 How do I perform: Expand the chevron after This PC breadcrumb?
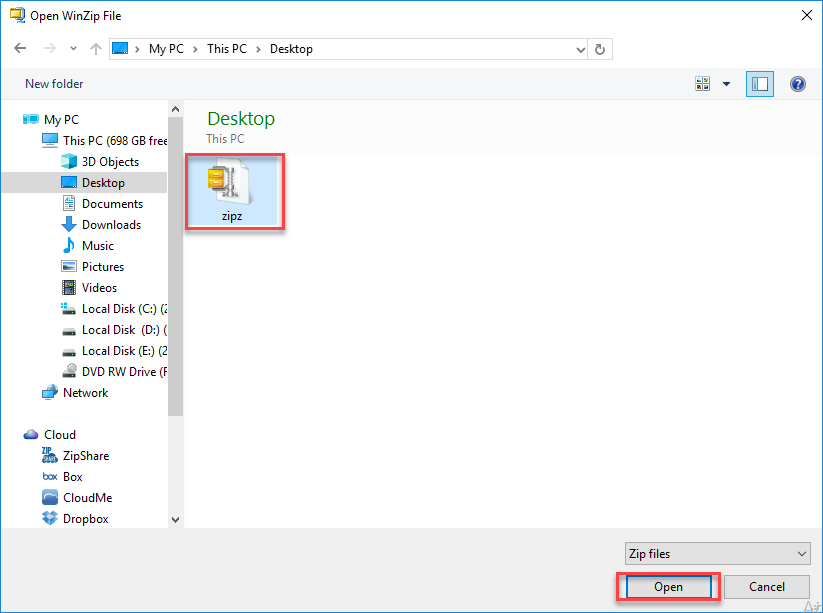point(258,49)
